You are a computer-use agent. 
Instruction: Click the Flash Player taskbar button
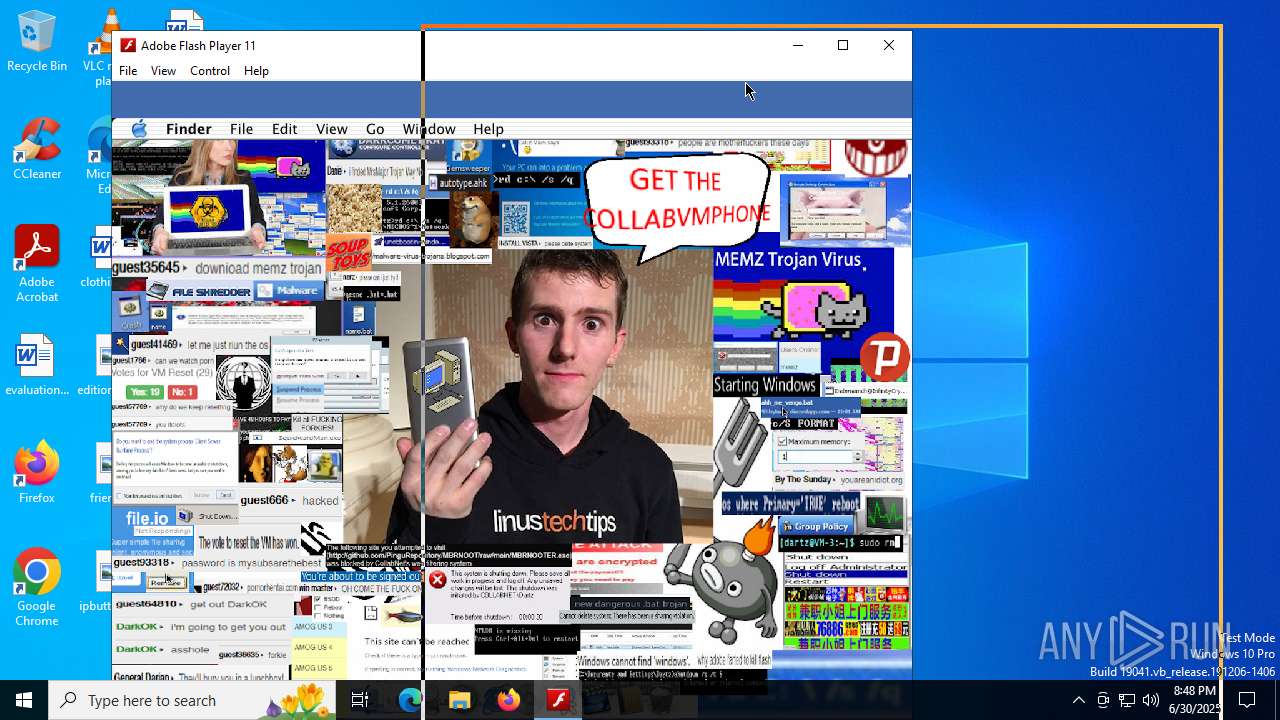(x=557, y=700)
